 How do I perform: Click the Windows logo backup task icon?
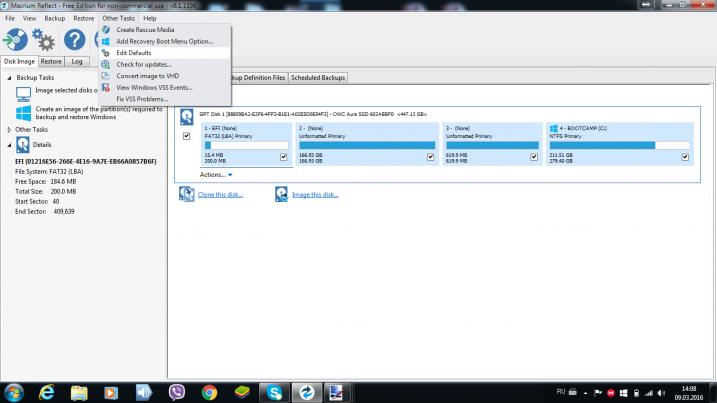click(x=23, y=113)
